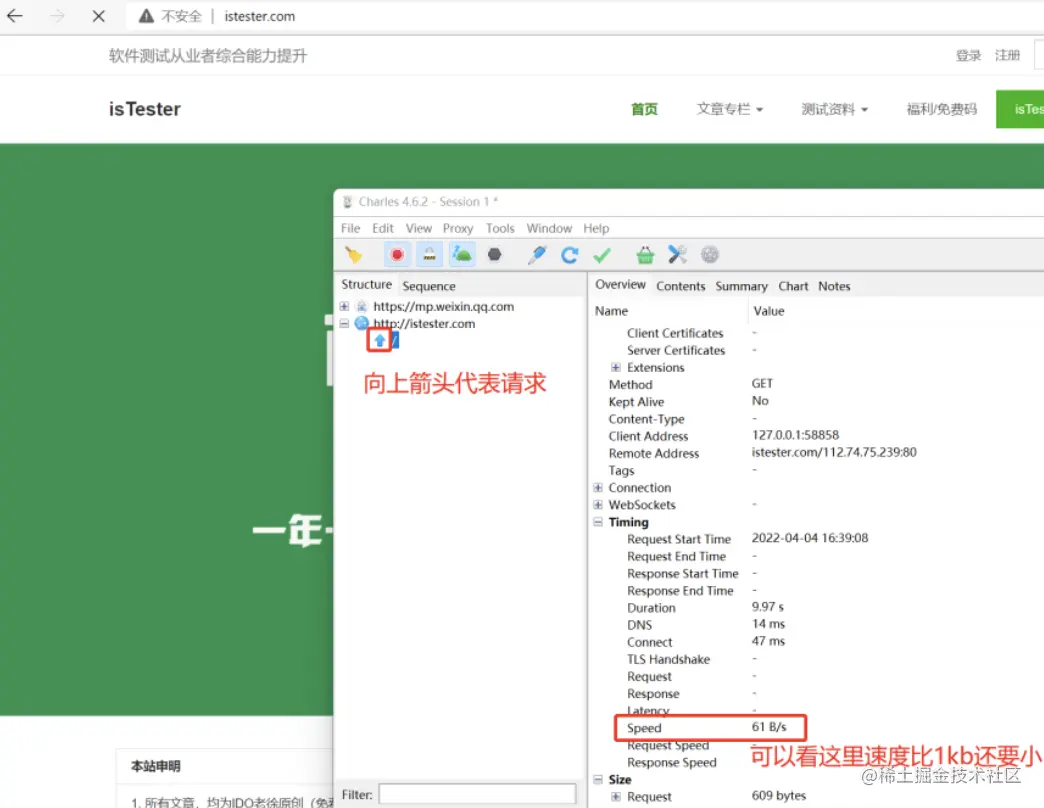Open the Window menu
The width and height of the screenshot is (1044, 808).
pos(549,228)
